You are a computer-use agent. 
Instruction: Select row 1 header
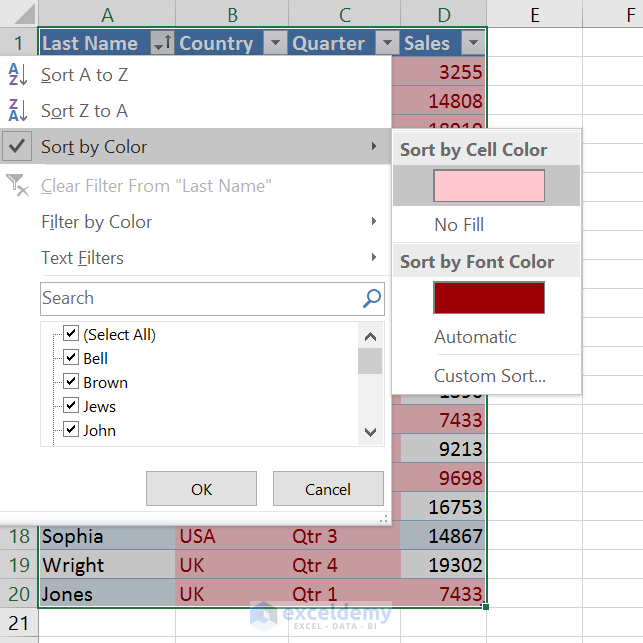(19, 43)
